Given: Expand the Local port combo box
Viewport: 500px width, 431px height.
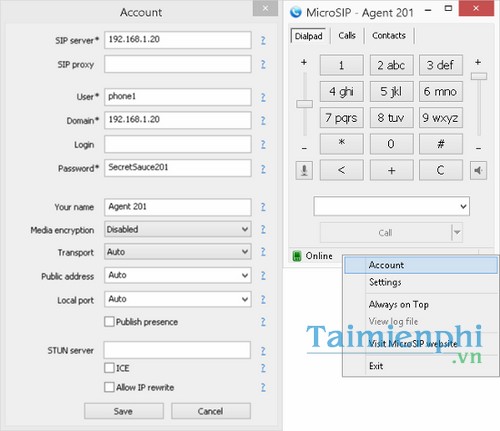Looking at the screenshot, I should pos(178,299).
